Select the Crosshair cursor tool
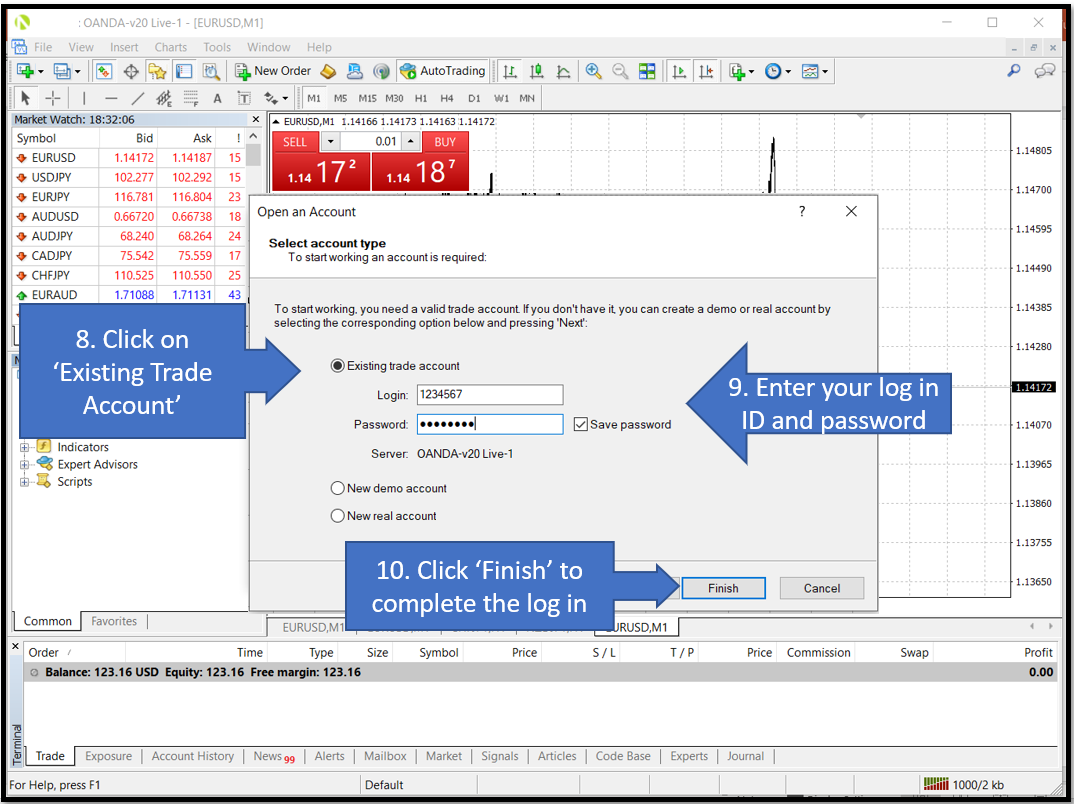Screen dimensions: 1074x804 click(52, 98)
